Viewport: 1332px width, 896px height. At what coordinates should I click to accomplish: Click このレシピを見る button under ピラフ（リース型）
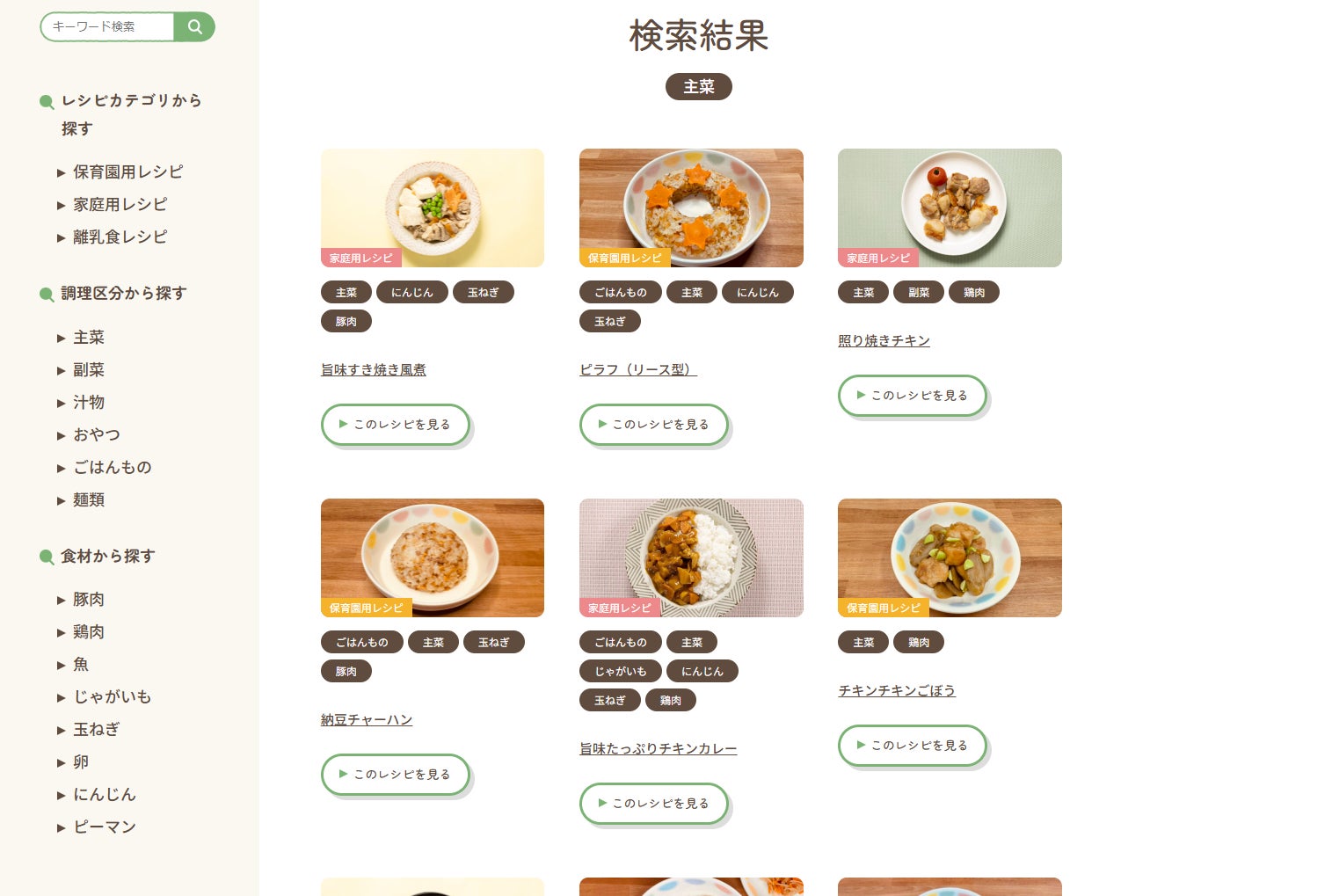[654, 425]
